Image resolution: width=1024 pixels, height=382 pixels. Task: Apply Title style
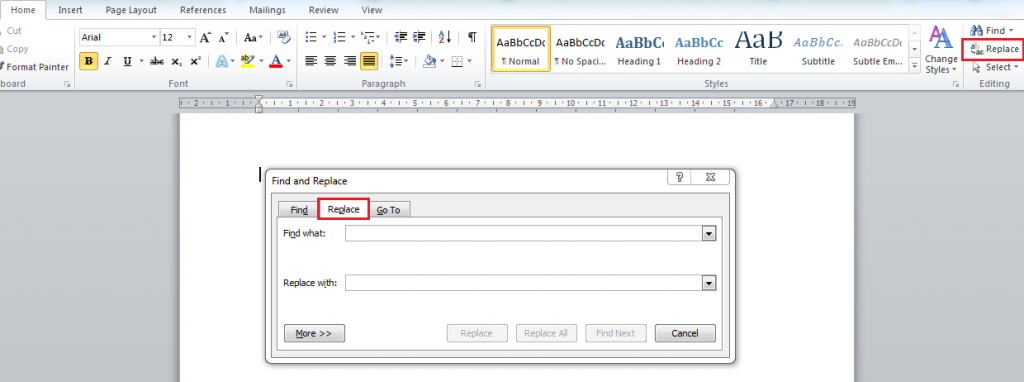coord(758,49)
